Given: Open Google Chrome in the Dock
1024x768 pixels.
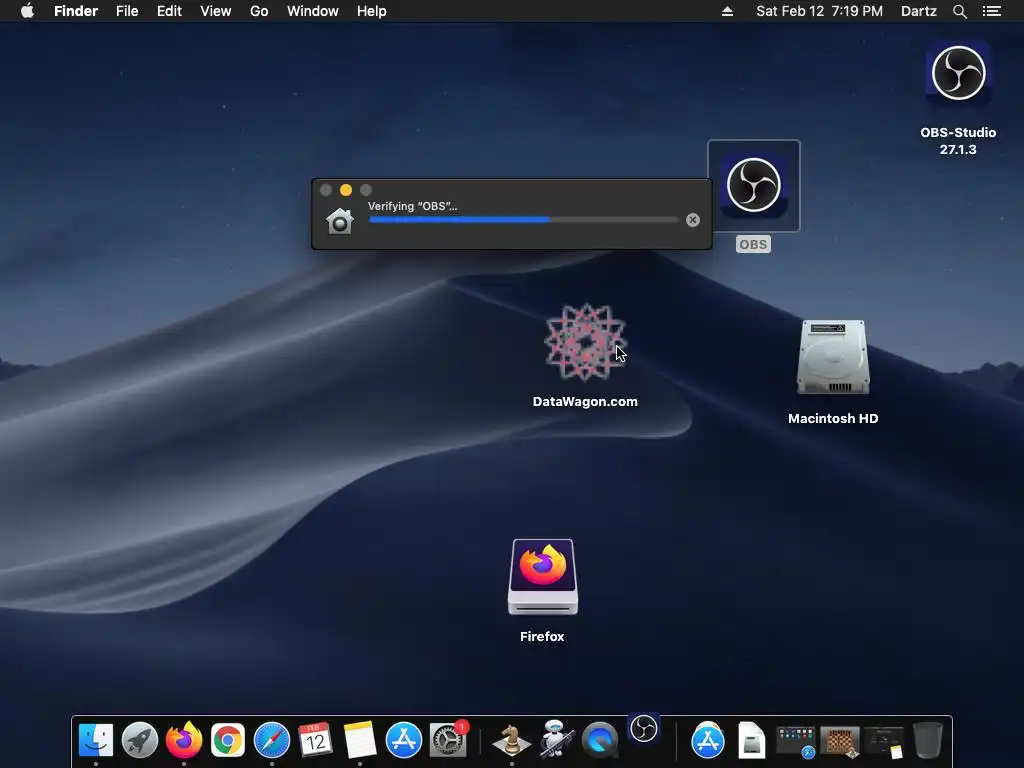Looking at the screenshot, I should (227, 741).
